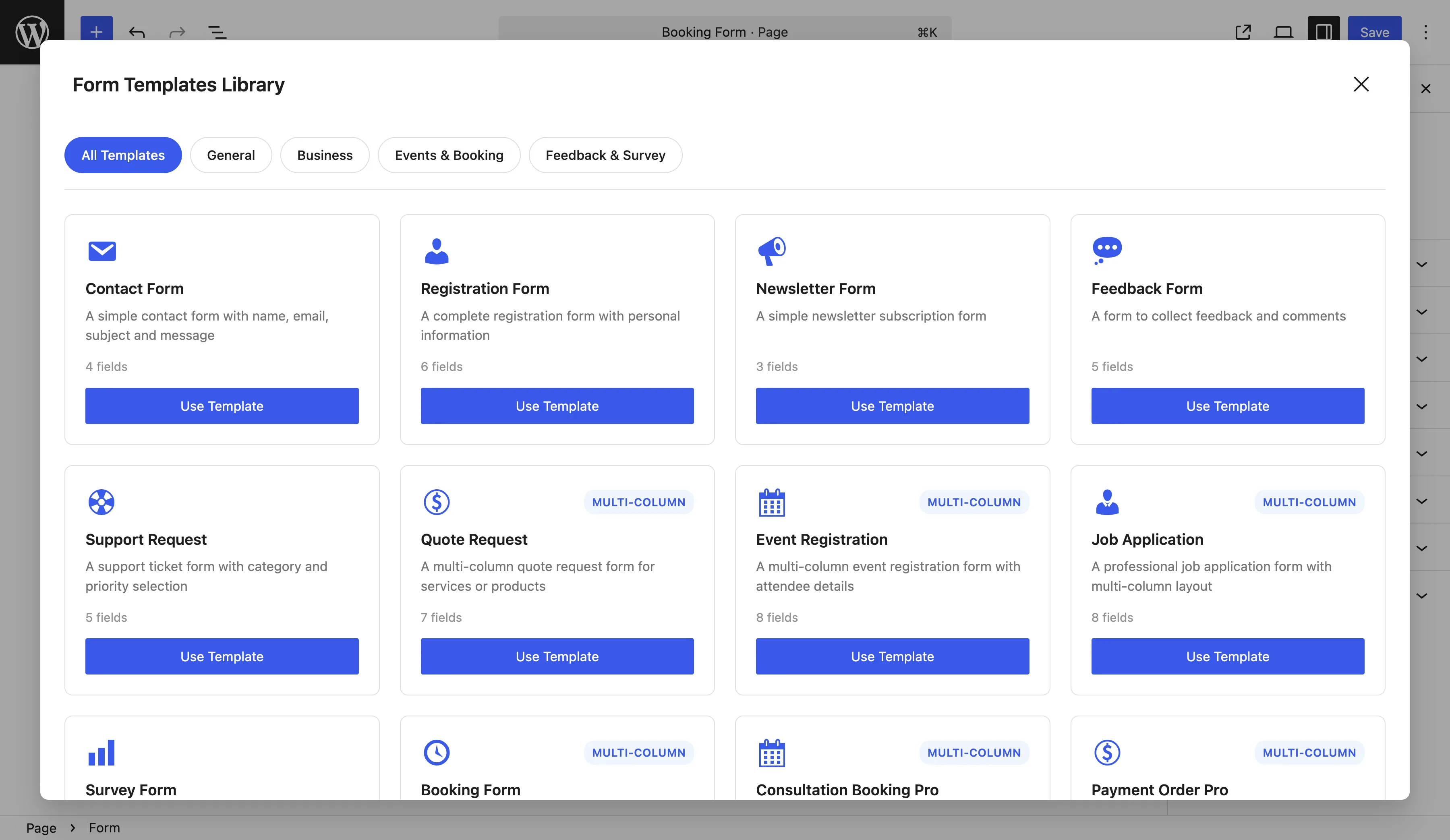Viewport: 1450px width, 840px height.
Task: Click the Event Registration calendar icon
Action: pos(773,502)
